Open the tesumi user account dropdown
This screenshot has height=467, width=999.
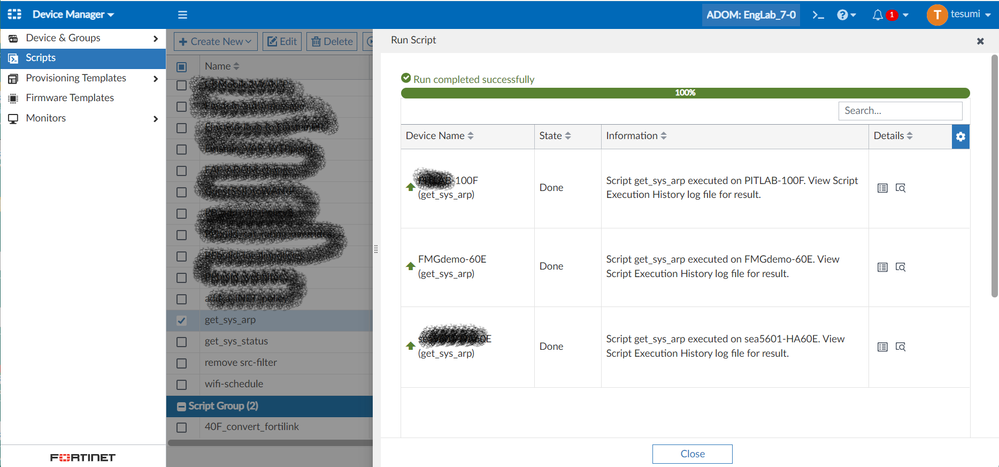pyautogui.click(x=972, y=15)
